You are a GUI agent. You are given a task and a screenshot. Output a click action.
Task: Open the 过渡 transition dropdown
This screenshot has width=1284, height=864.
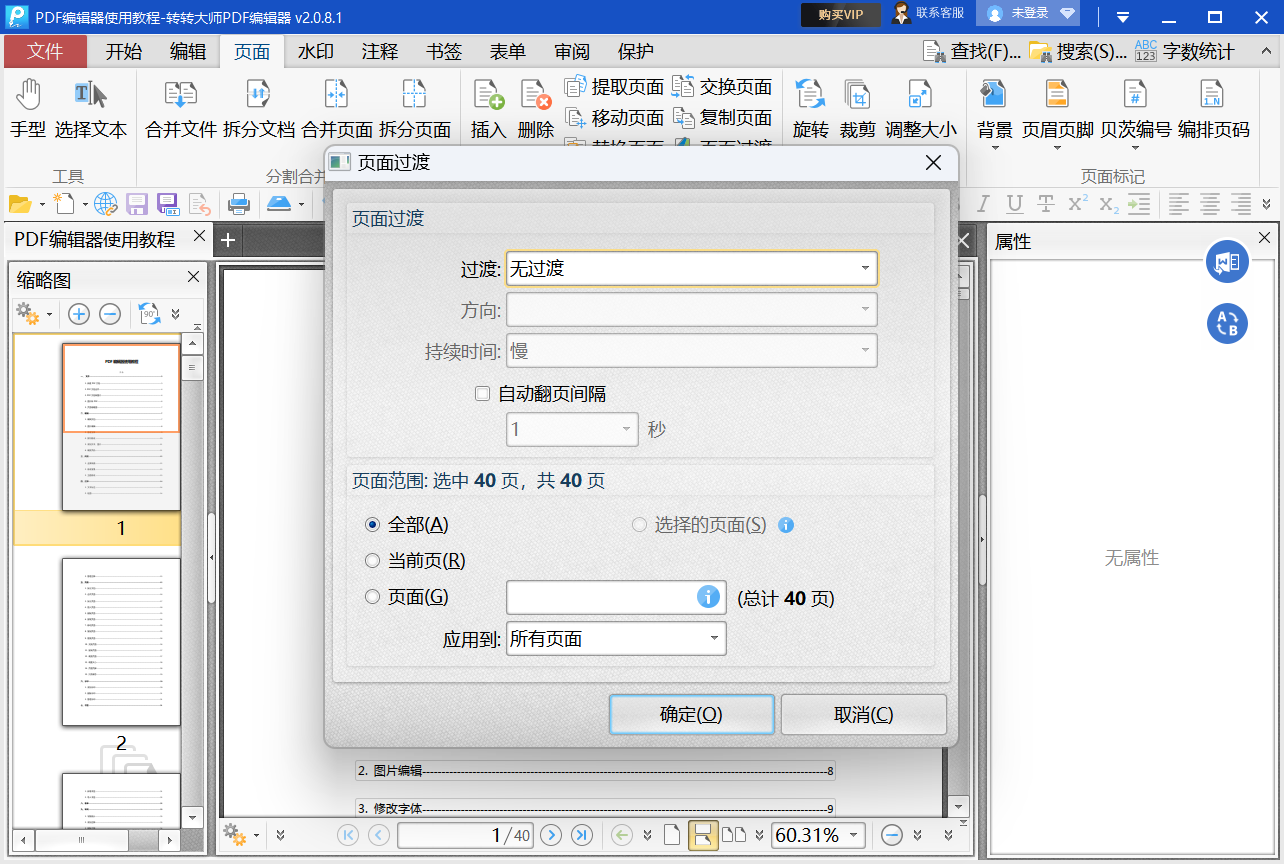pyautogui.click(x=691, y=268)
